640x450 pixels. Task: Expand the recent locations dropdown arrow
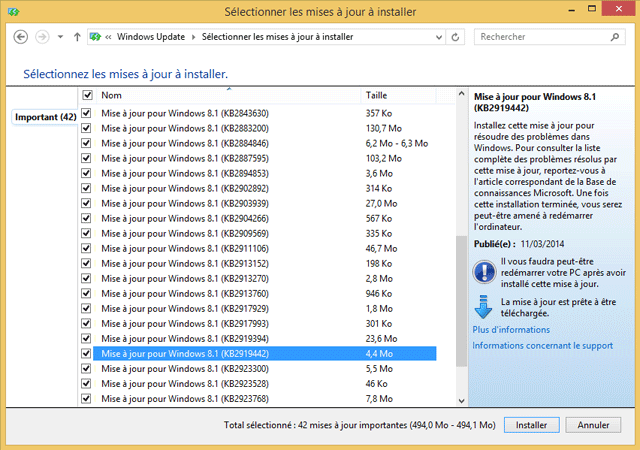[60, 37]
